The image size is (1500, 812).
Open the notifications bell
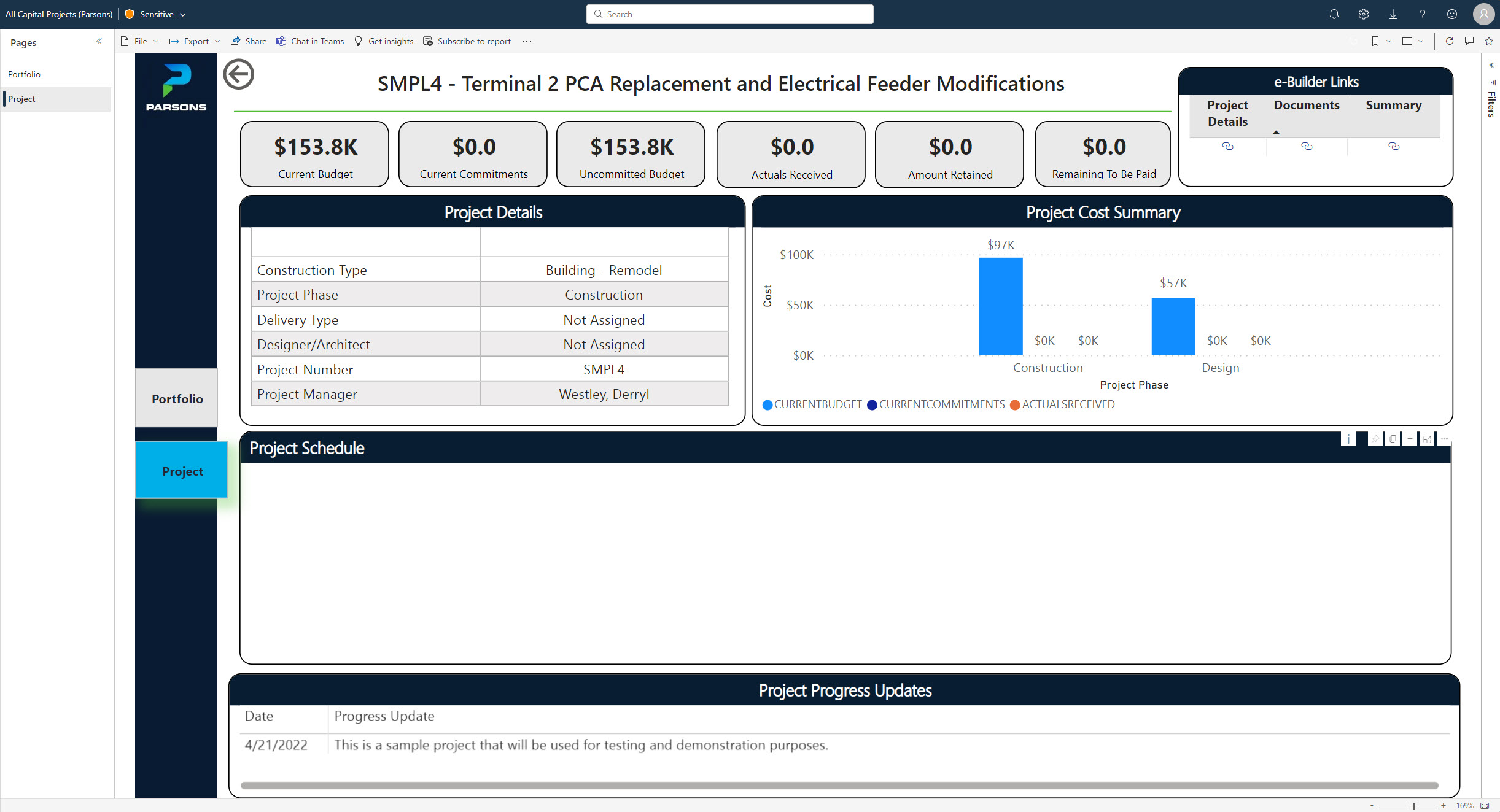pyautogui.click(x=1334, y=14)
